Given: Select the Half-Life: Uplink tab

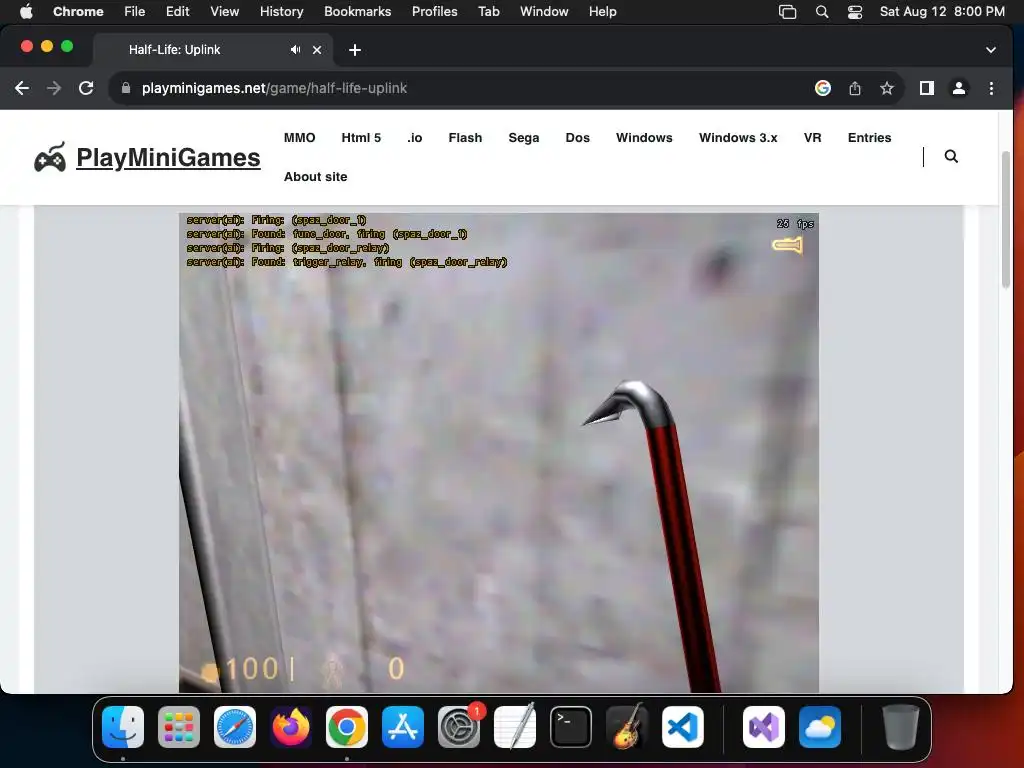Looking at the screenshot, I should [213, 50].
